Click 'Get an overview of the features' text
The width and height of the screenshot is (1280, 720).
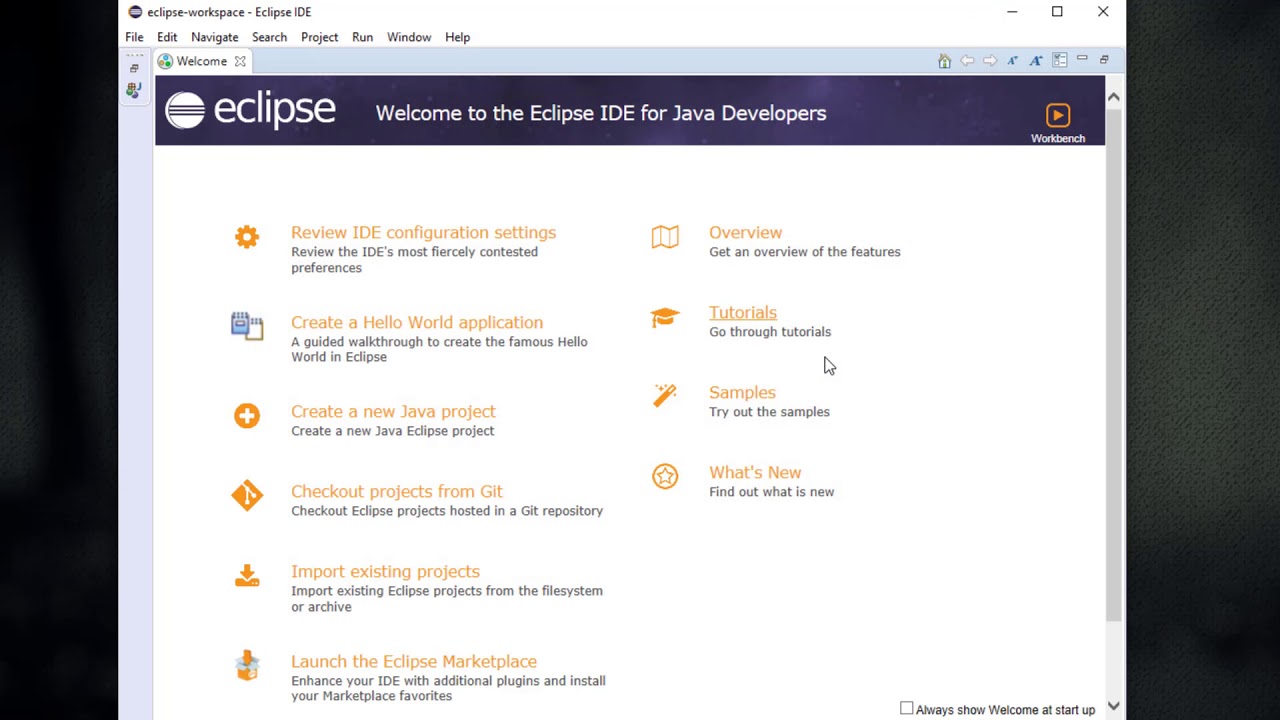(x=805, y=252)
